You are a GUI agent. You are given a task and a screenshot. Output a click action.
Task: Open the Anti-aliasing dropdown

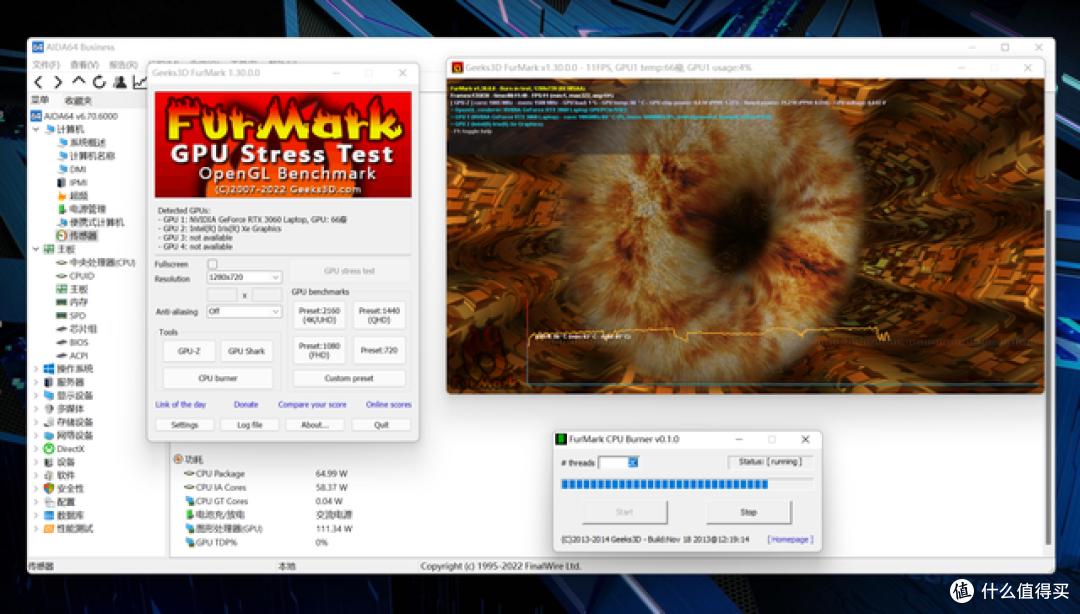[244, 311]
